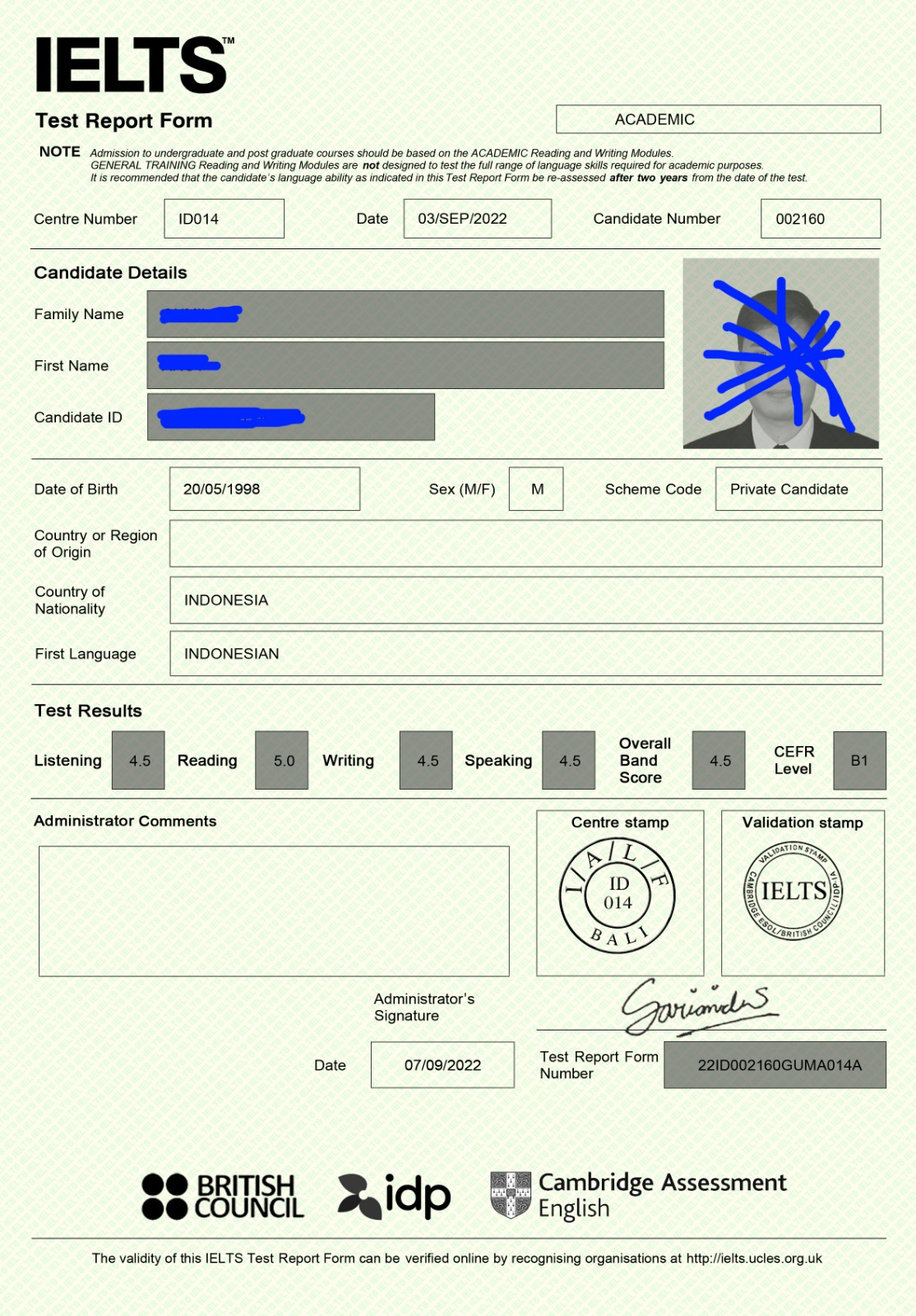Click the empty Administrator Comments box
Screen dimensions: 916x1316
[x=274, y=911]
